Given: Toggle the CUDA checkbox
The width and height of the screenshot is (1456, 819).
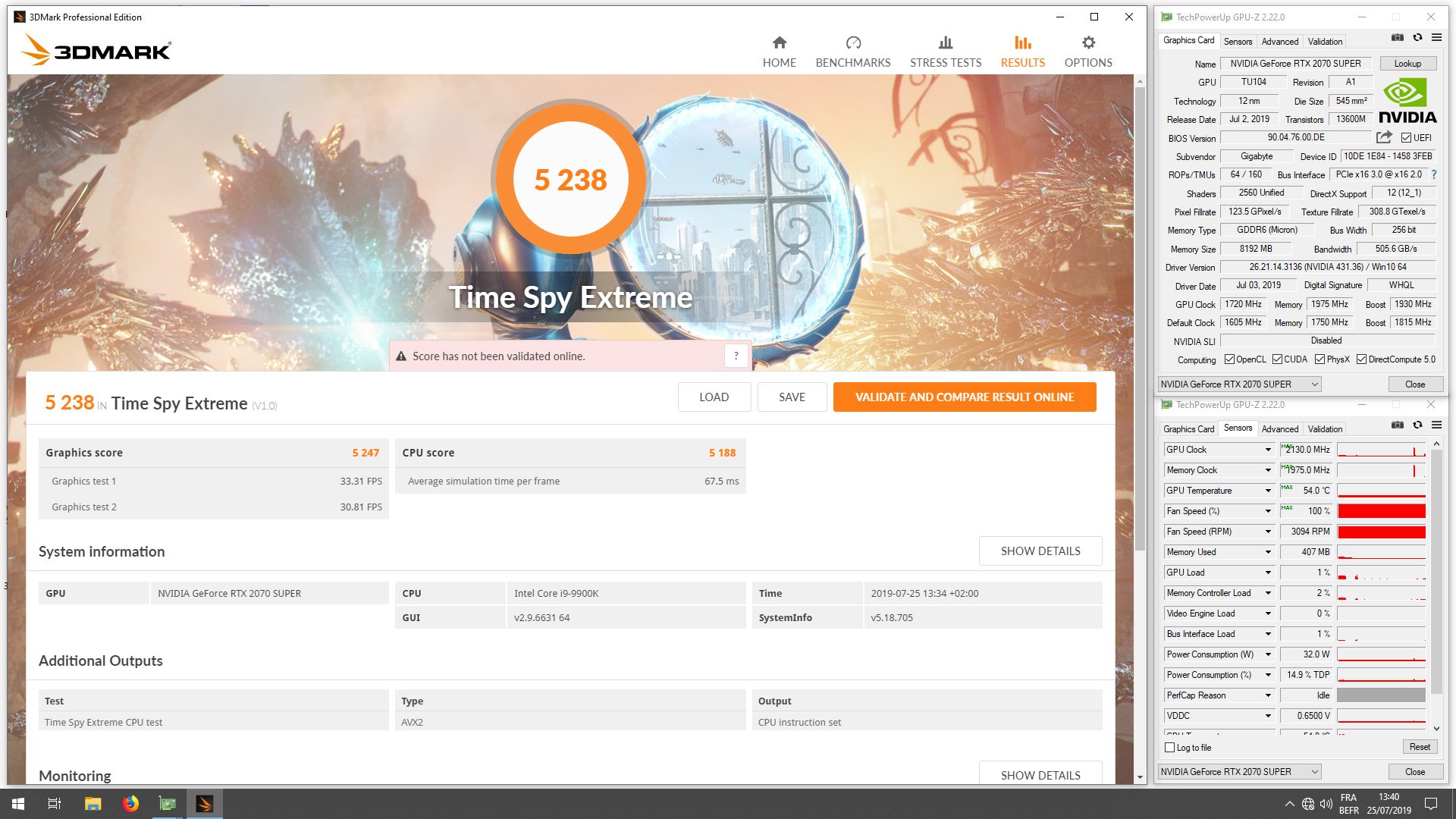Looking at the screenshot, I should point(1277,359).
